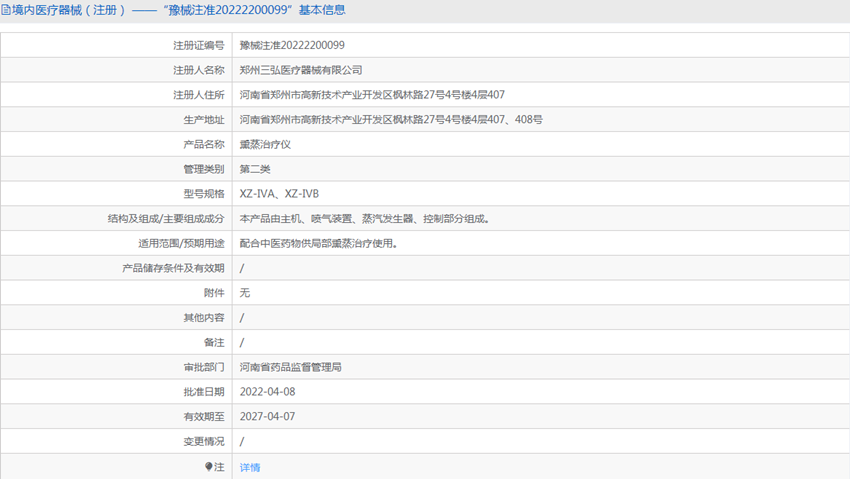Select the slash value in 其他内容 row
Screen dimensions: 850x479
(242, 318)
